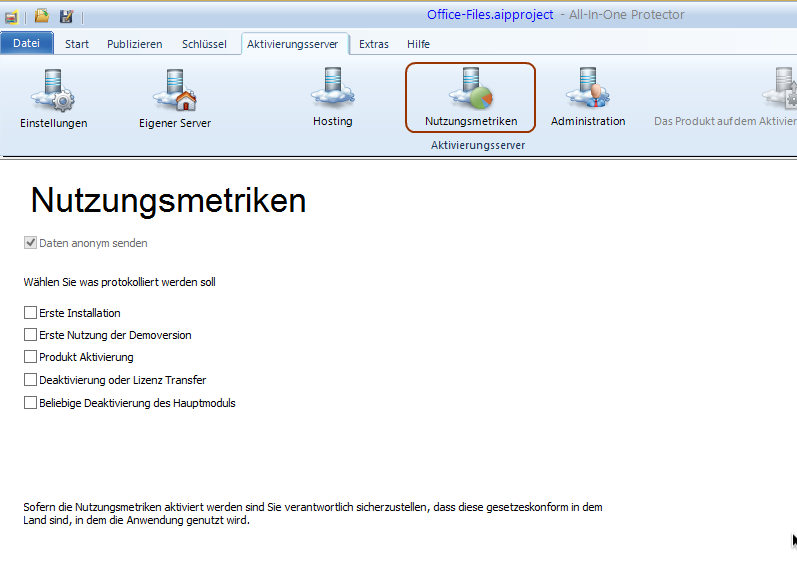Toggle the Daten anonym senden checkbox
This screenshot has height=577, width=797.
click(x=30, y=243)
